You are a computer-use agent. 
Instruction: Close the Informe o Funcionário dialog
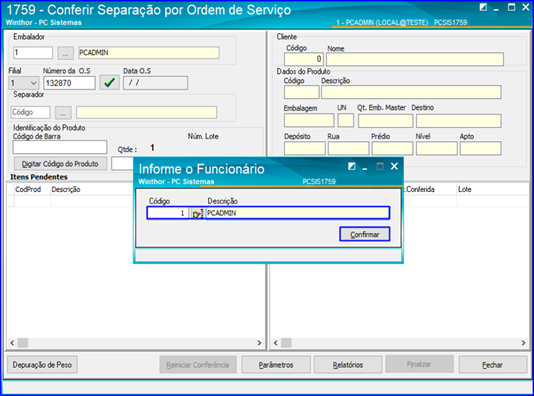pyautogui.click(x=394, y=166)
